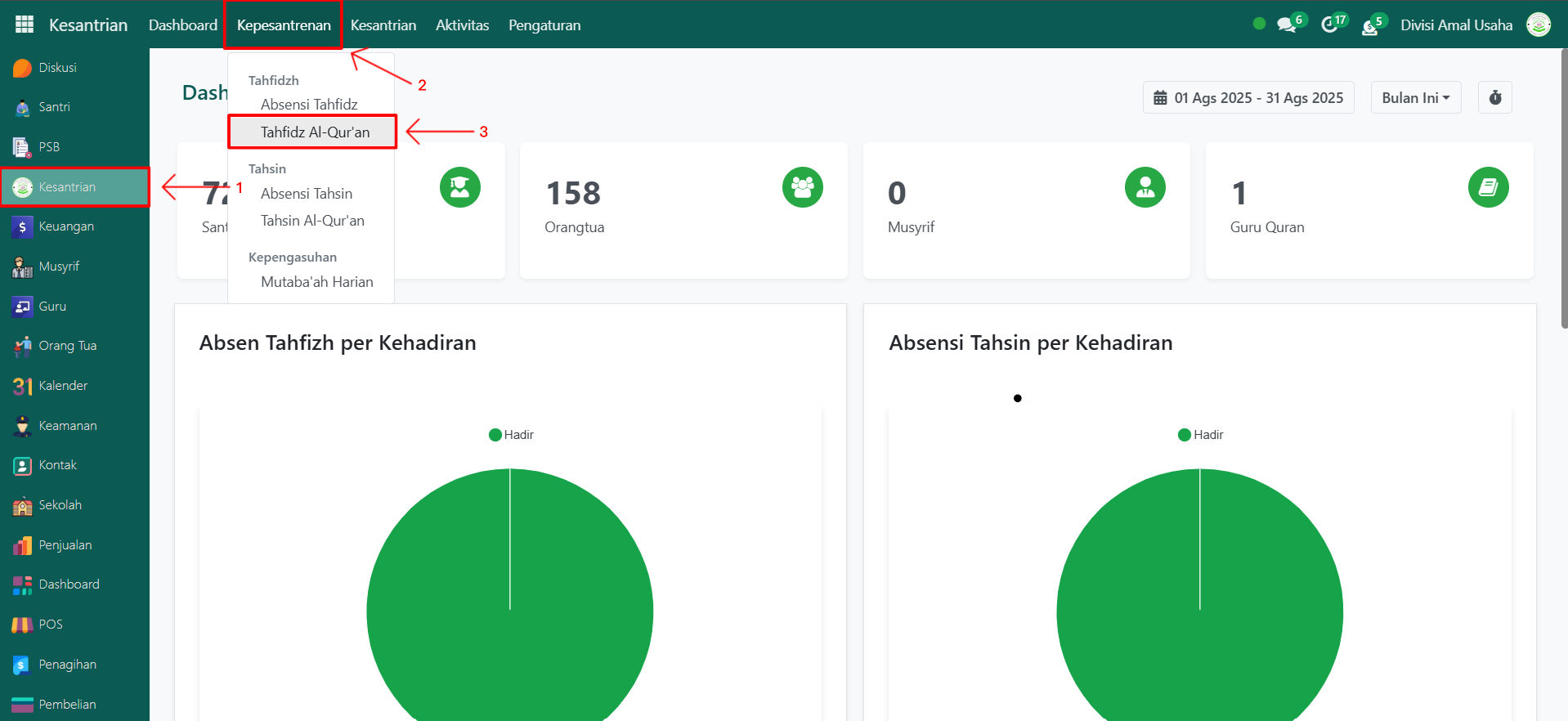Viewport: 1568px width, 721px height.
Task: Open Diskusi from the sidebar
Action: click(57, 68)
